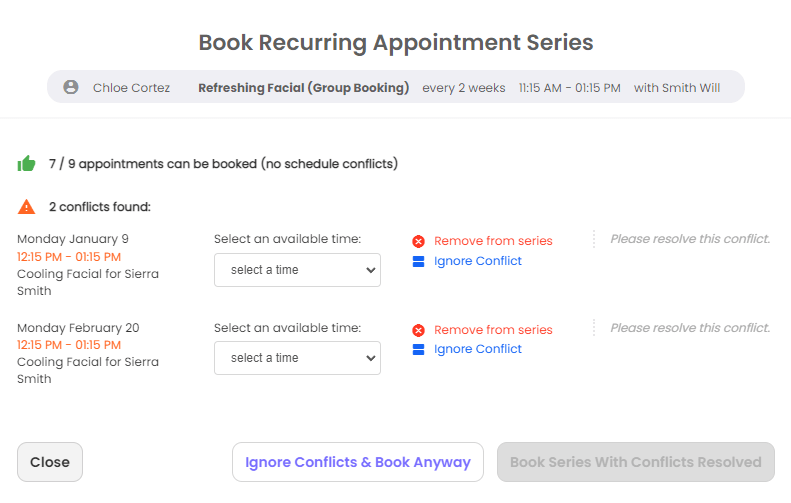This screenshot has width=791, height=503.
Task: Open the time dropdown for Monday February 20
Action: [x=297, y=358]
